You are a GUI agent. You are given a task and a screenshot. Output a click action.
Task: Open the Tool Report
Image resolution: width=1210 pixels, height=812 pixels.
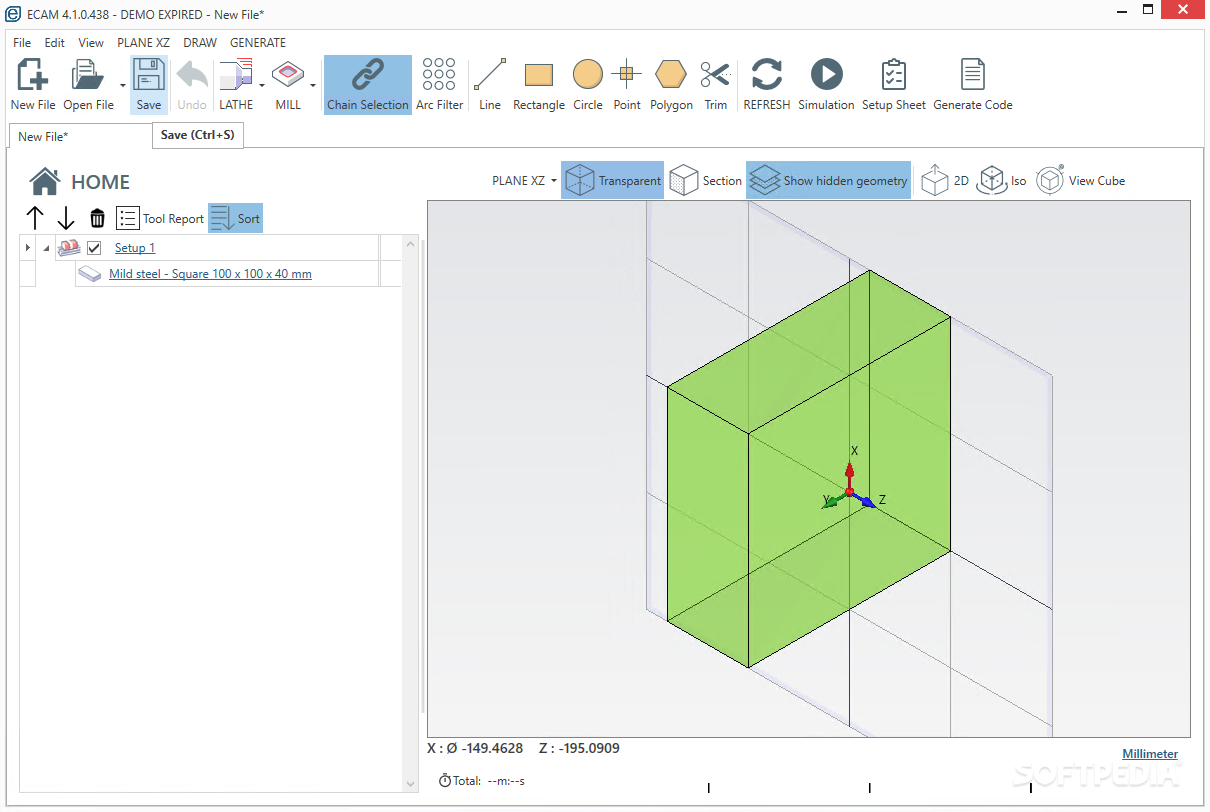tap(160, 218)
